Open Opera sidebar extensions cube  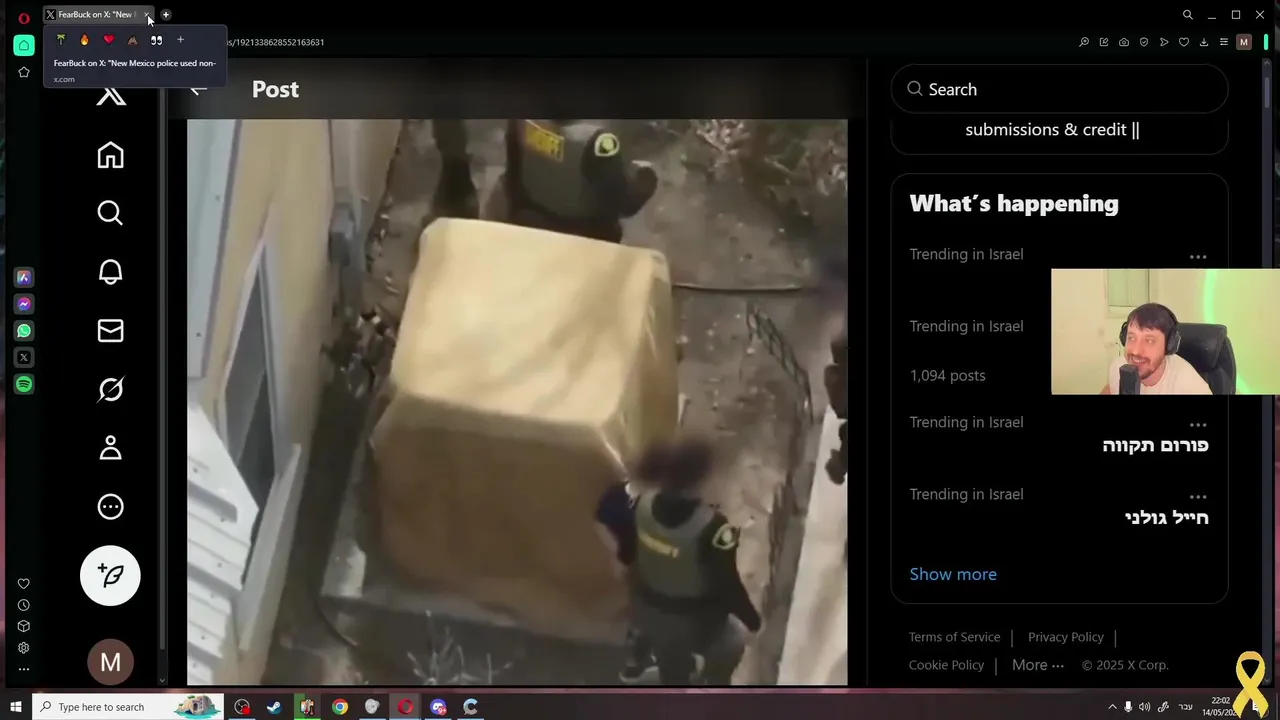coord(24,626)
